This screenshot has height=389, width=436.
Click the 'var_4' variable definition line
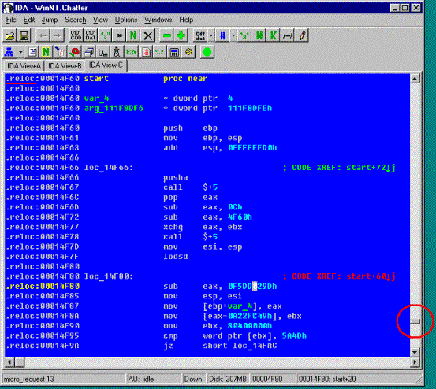[119, 98]
